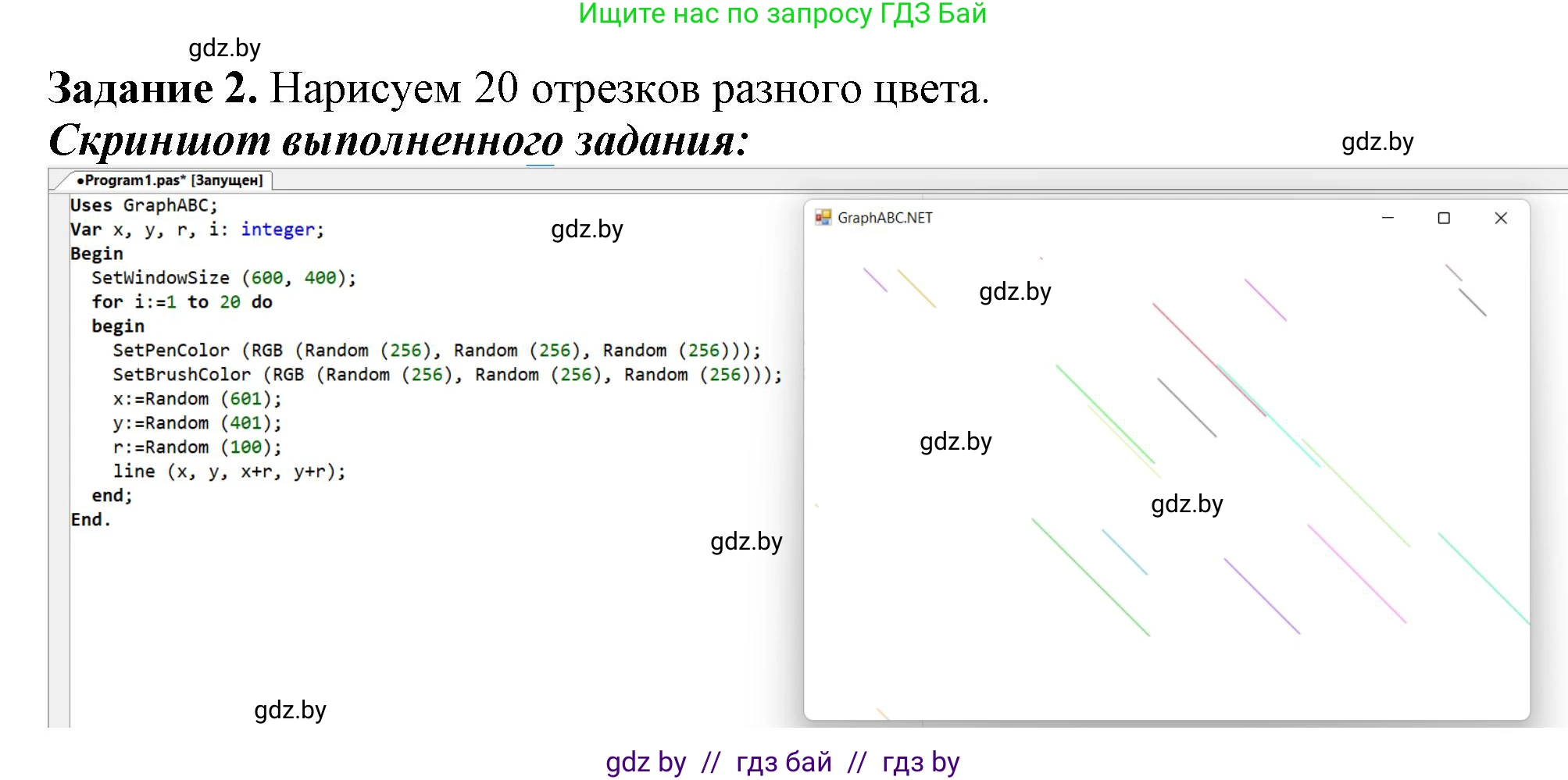Click the for i:=1 to 20 do line

[x=181, y=301]
